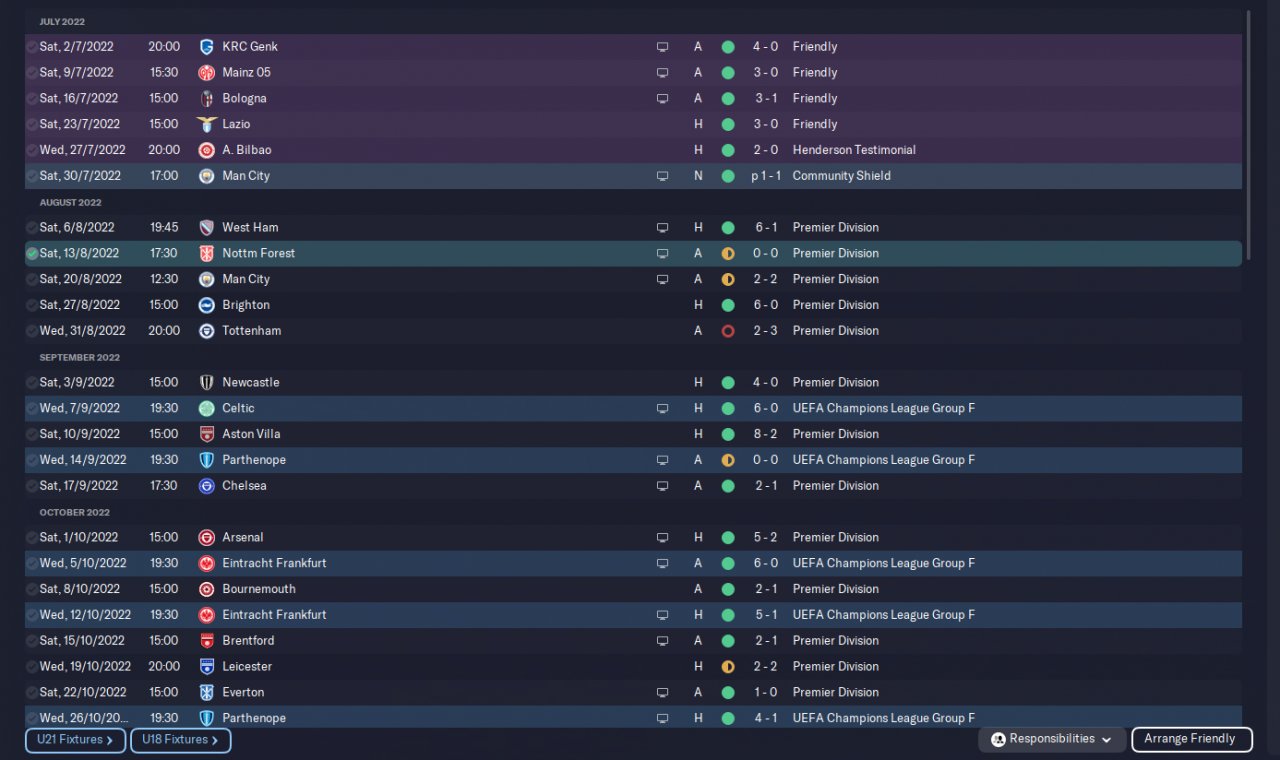The width and height of the screenshot is (1280, 760).
Task: Open the Henderson Testimonial competition link
Action: 853,150
